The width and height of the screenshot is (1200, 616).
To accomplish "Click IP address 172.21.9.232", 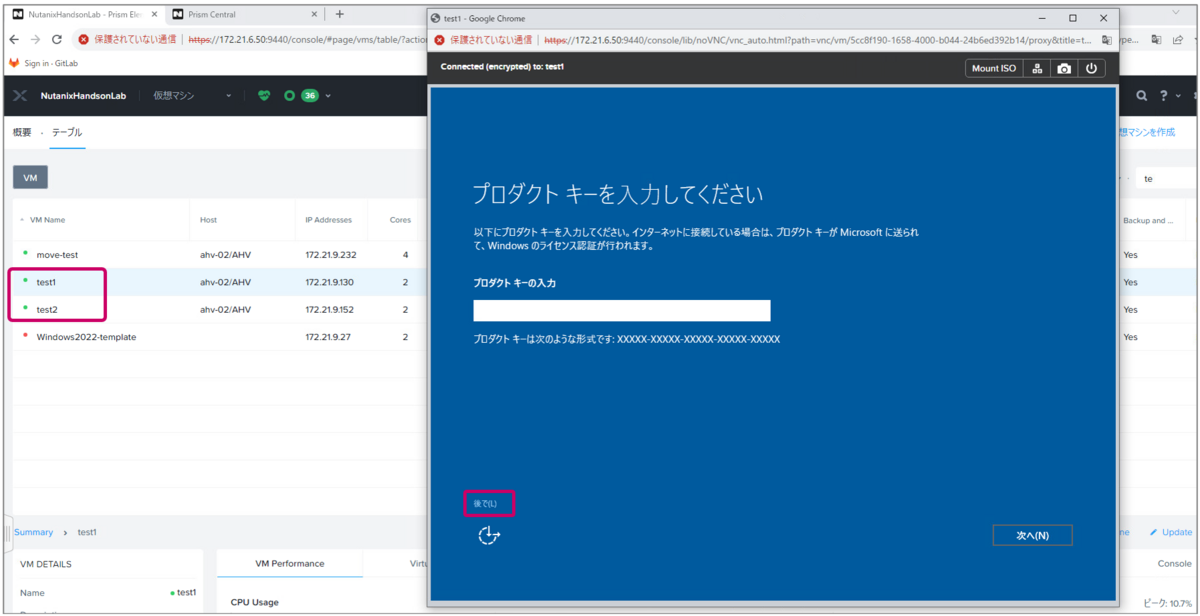I will [329, 255].
